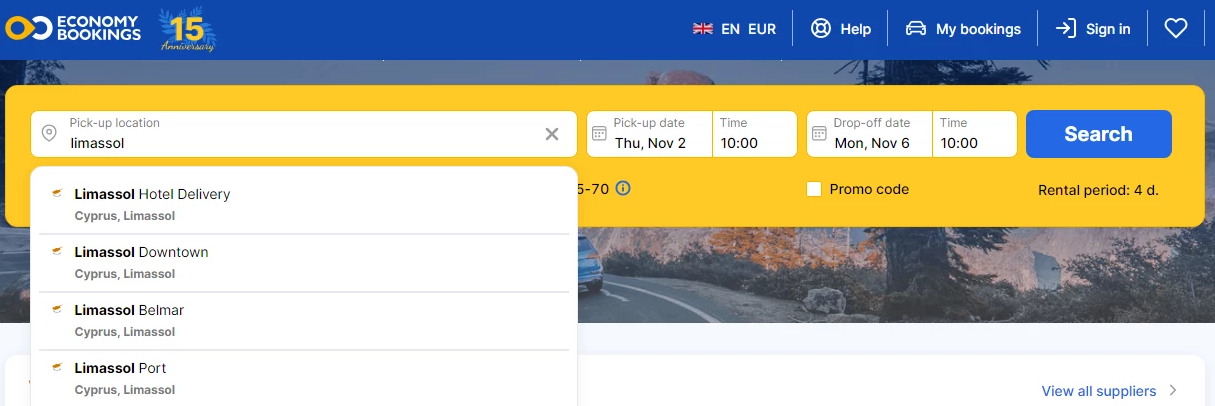Open the drop-off Time dropdown
Viewport: 1215px width, 406px height.
[x=974, y=134]
